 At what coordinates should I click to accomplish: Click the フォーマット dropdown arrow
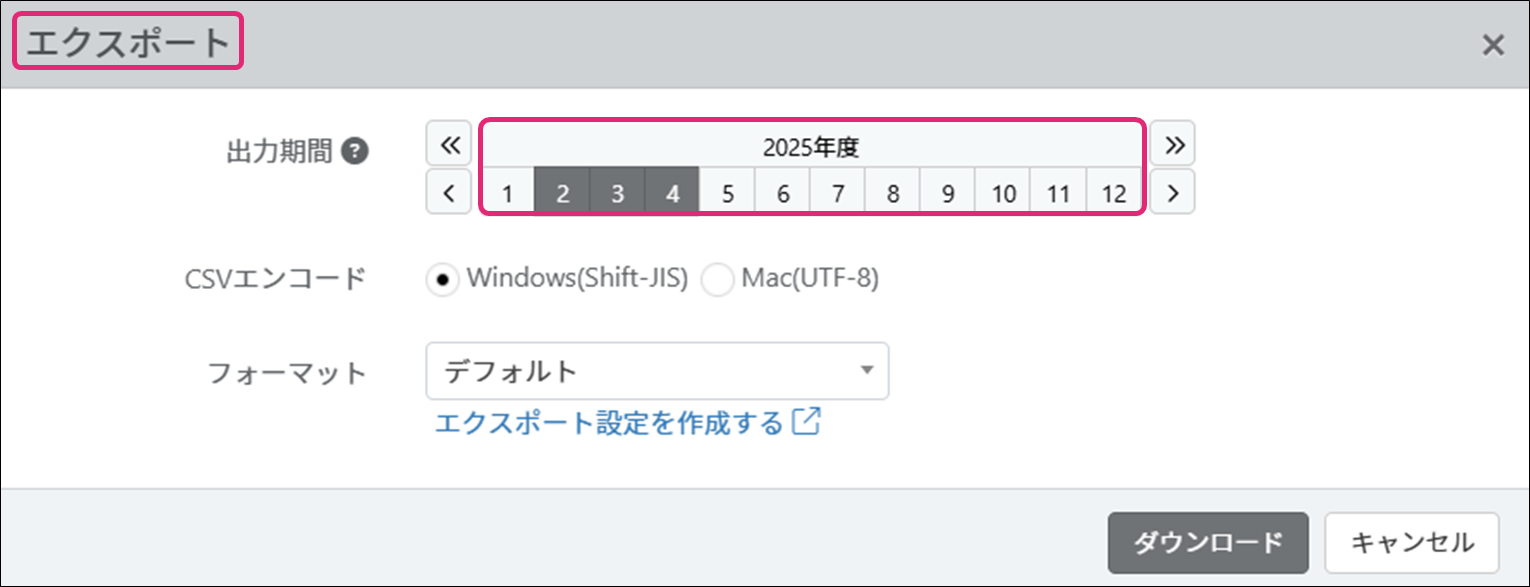point(866,371)
